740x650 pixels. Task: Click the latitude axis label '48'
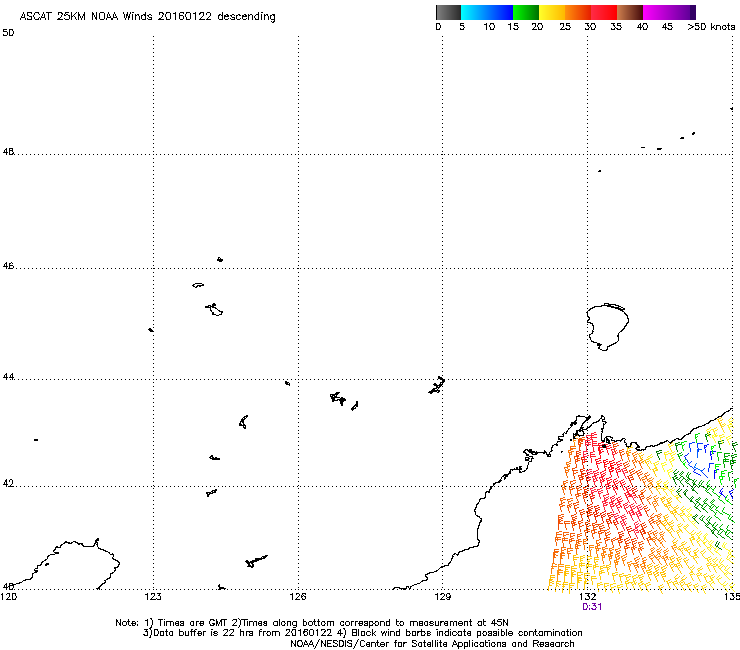coord(8,152)
